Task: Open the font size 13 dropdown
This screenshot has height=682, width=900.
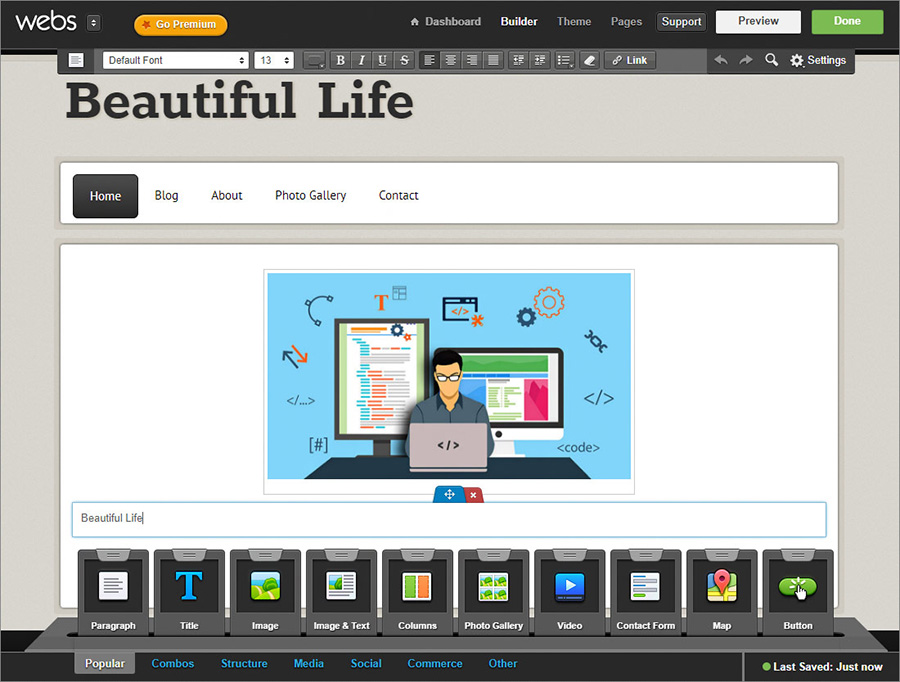Action: [274, 60]
